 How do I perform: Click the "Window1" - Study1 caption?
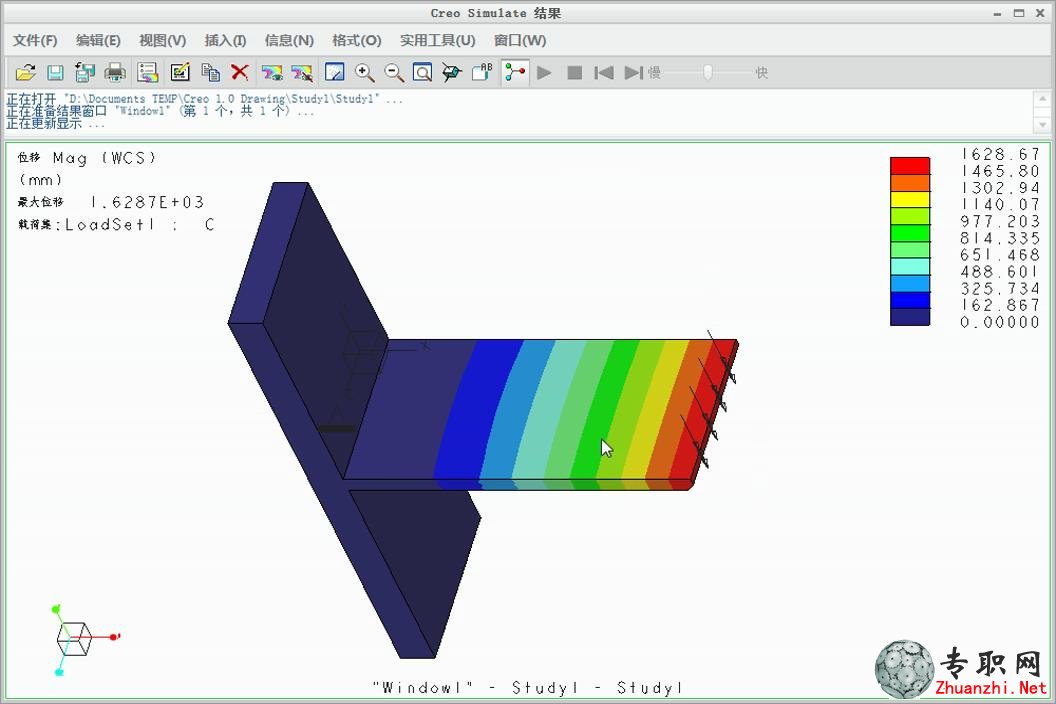click(x=528, y=688)
